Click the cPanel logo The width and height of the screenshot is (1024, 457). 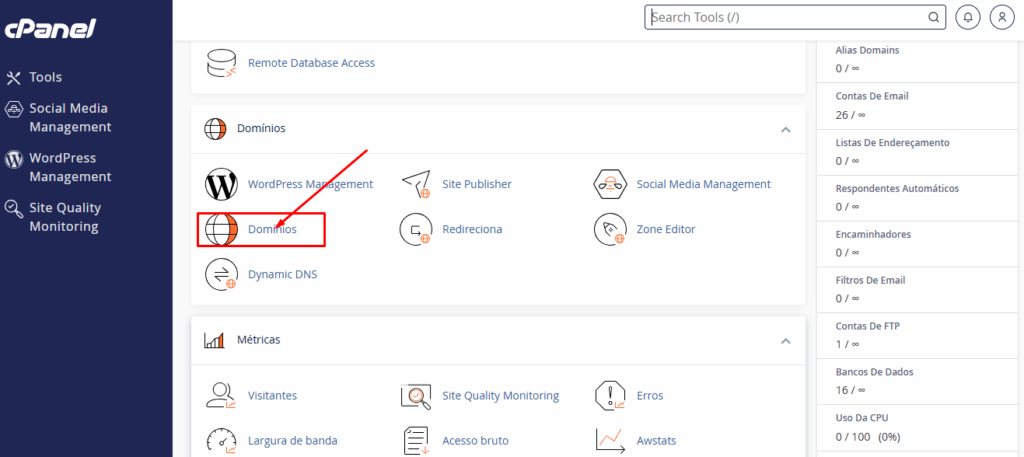pyautogui.click(x=50, y=29)
